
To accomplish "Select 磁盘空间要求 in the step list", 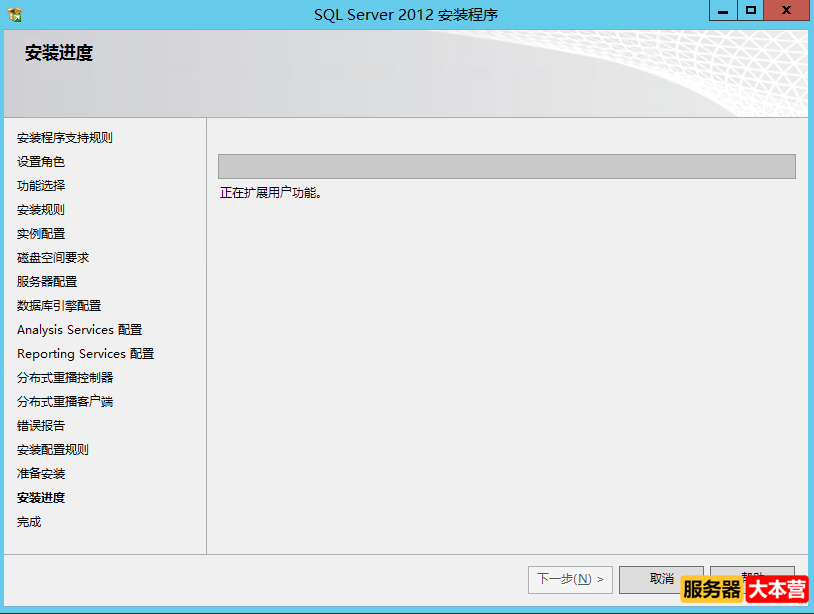I will (x=53, y=257).
